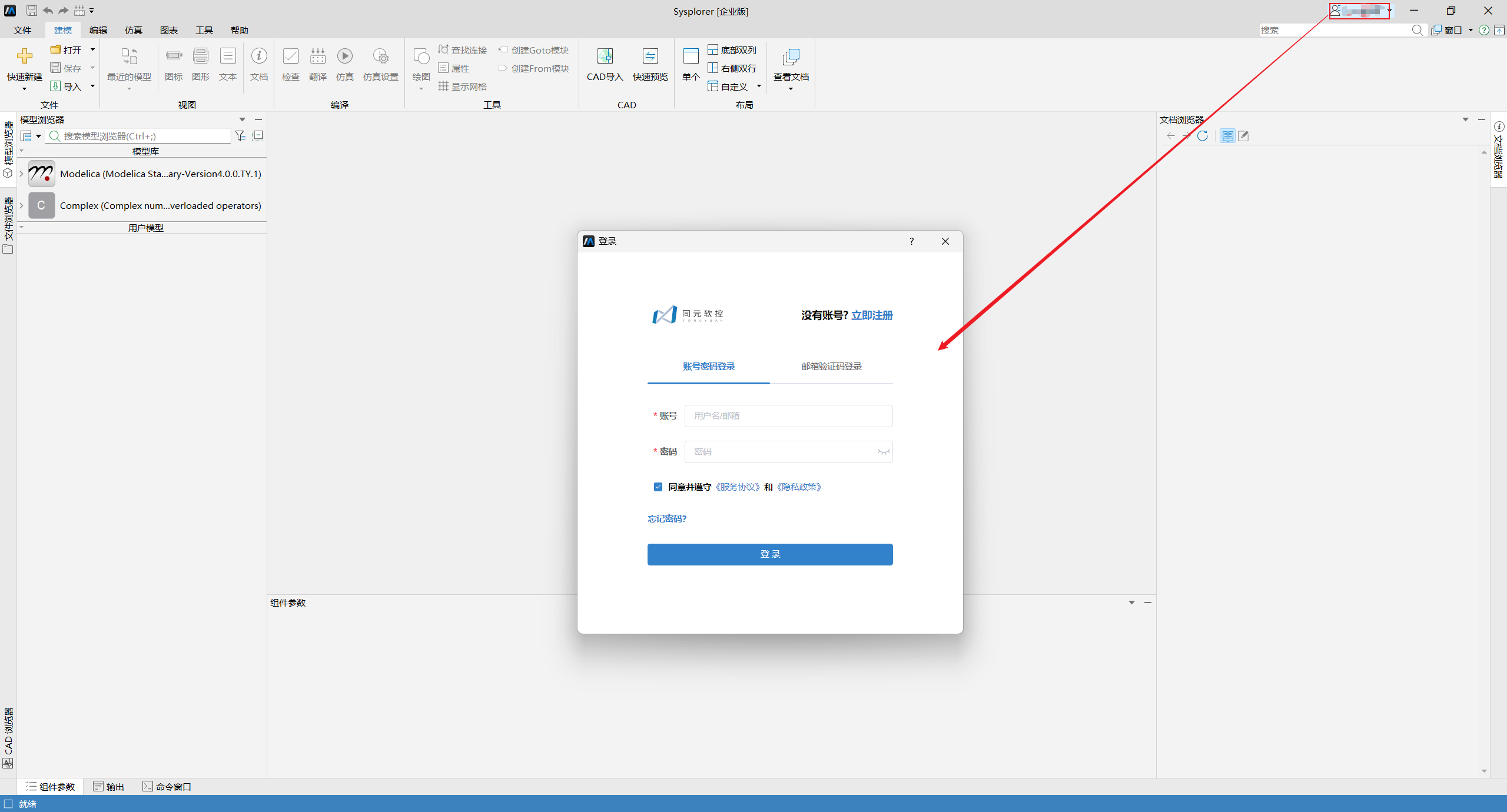Screen dimensions: 1507x812
Task: Choose the 底部双列 layout
Action: click(732, 50)
